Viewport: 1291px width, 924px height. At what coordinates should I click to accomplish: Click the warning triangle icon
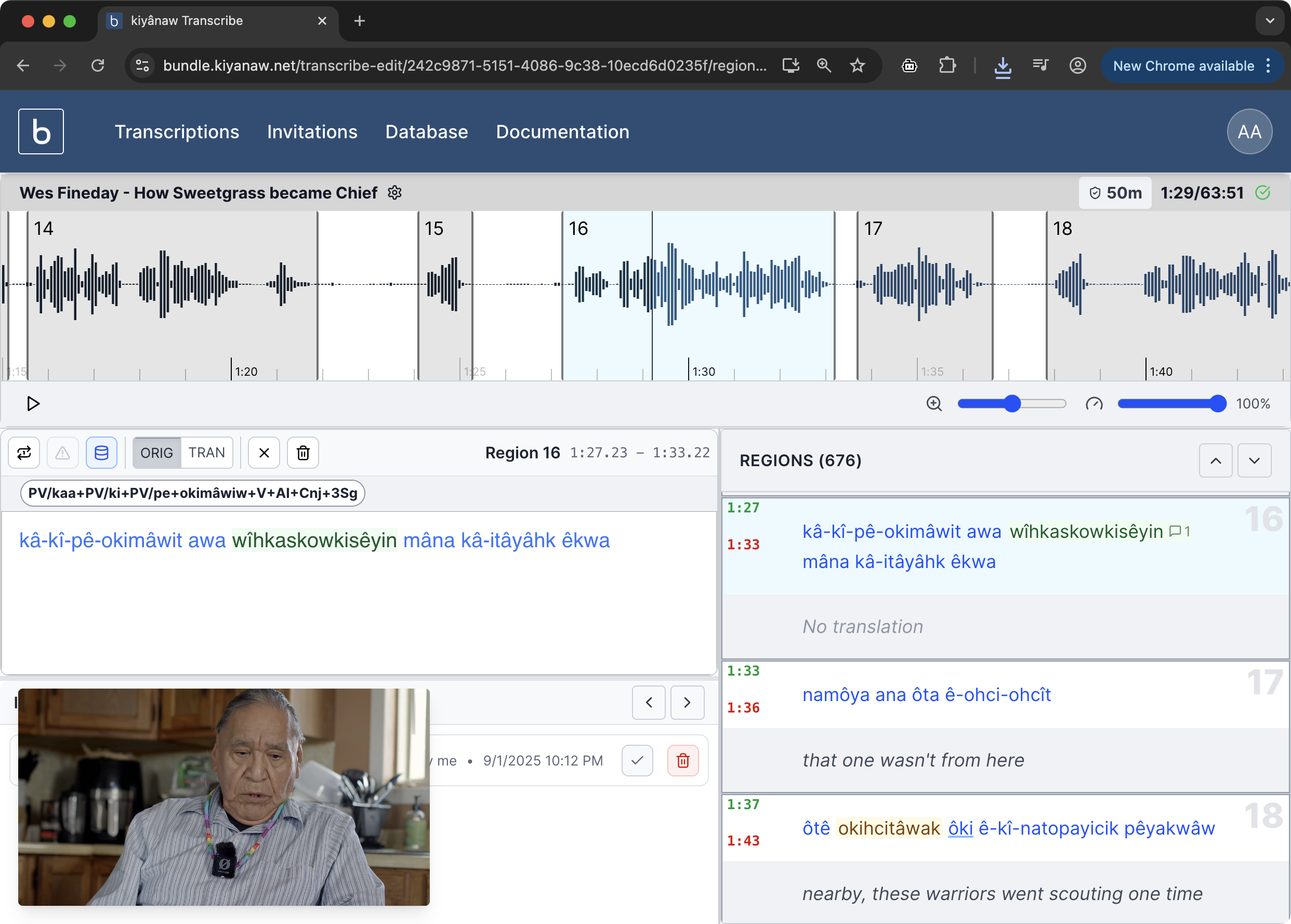pyautogui.click(x=62, y=452)
